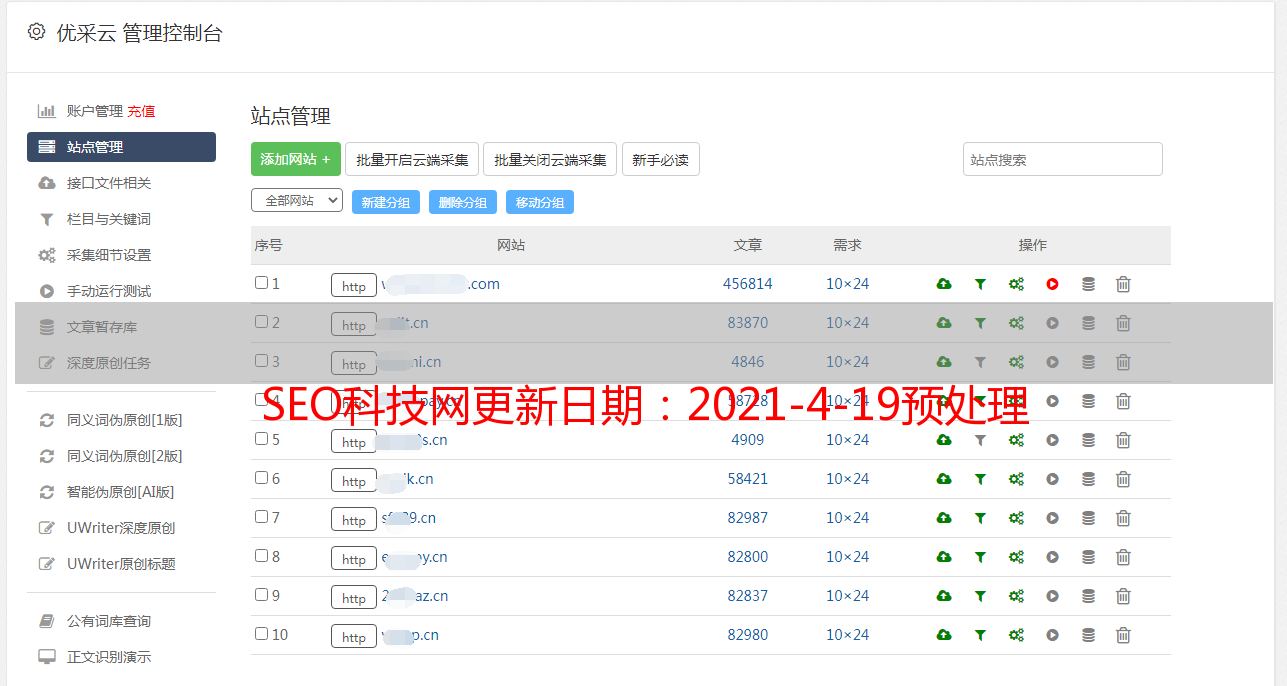The height and width of the screenshot is (686, 1287).
Task: Click the http button in row 1
Action: pos(354,285)
